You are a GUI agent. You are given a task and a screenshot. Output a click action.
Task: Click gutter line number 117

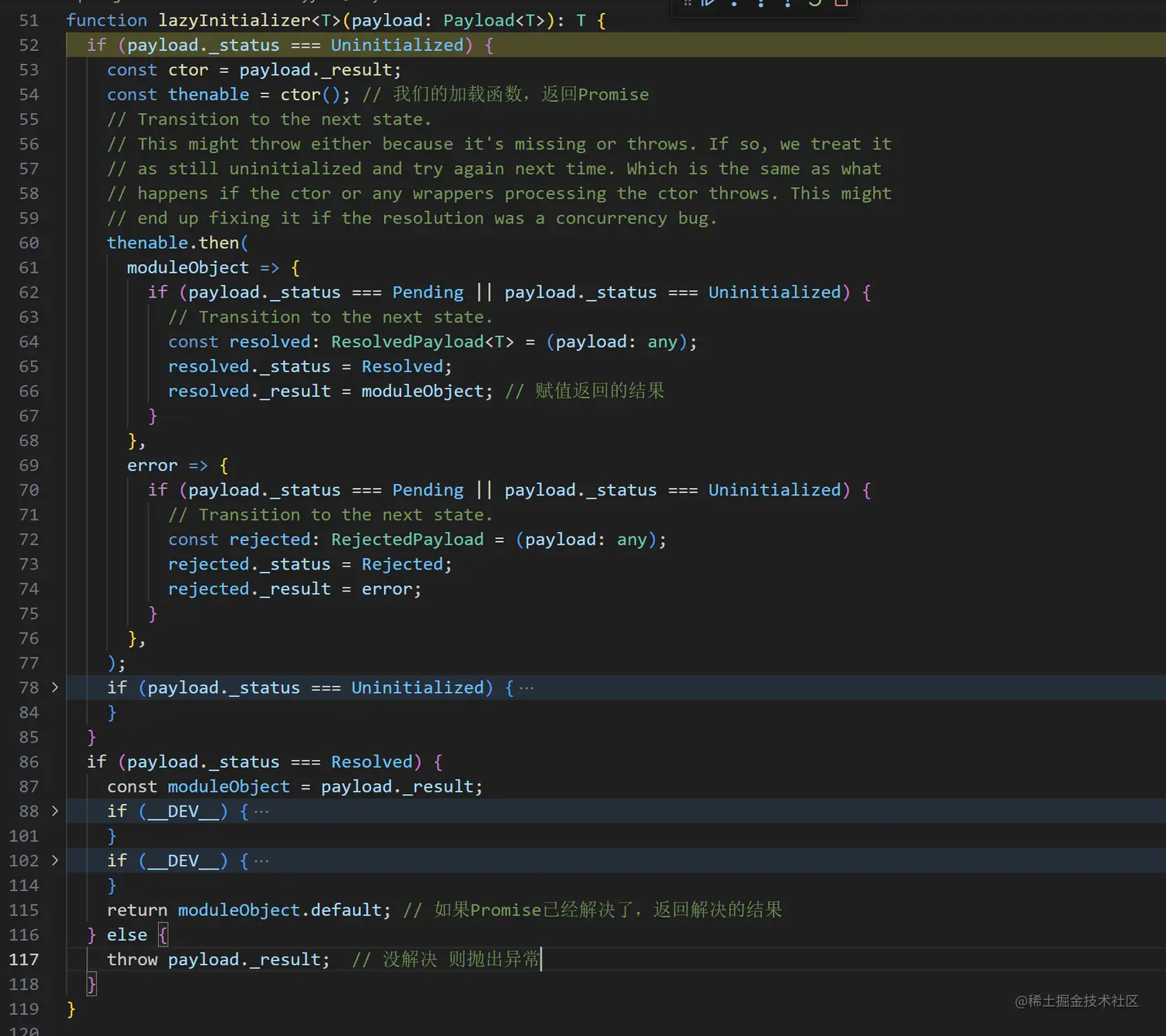pyautogui.click(x=23, y=960)
